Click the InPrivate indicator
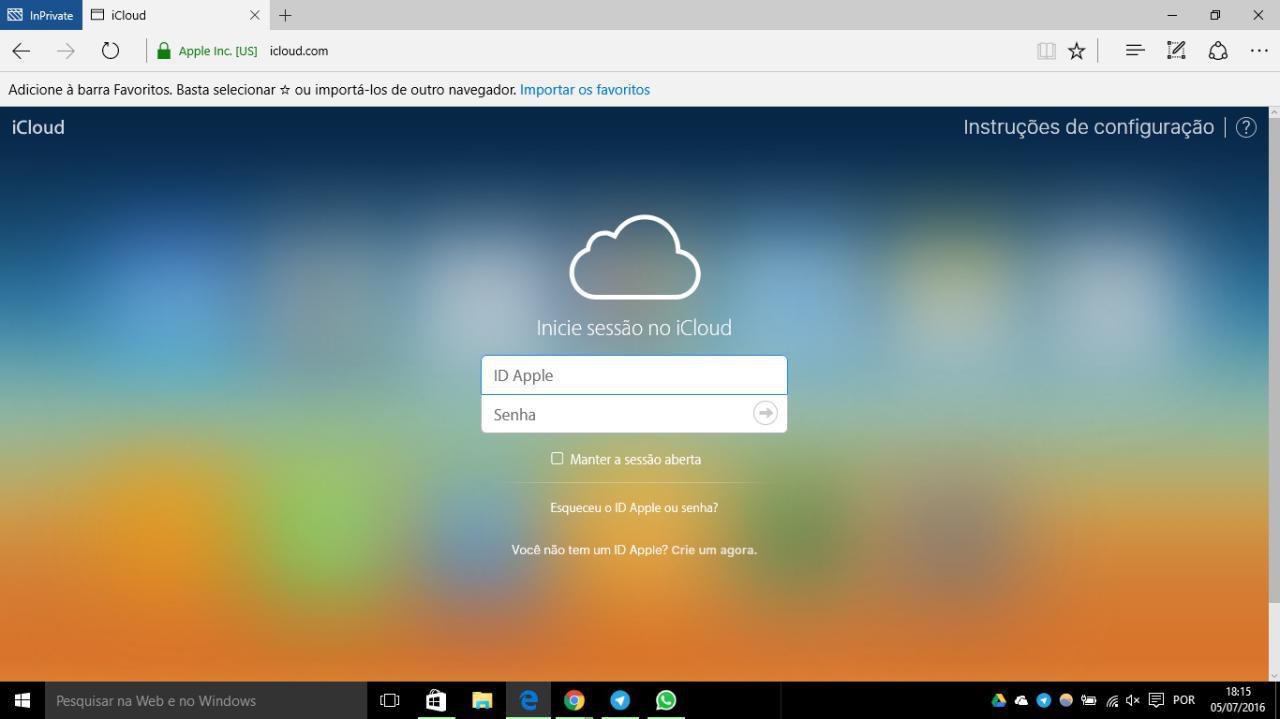This screenshot has height=719, width=1280. pyautogui.click(x=41, y=15)
